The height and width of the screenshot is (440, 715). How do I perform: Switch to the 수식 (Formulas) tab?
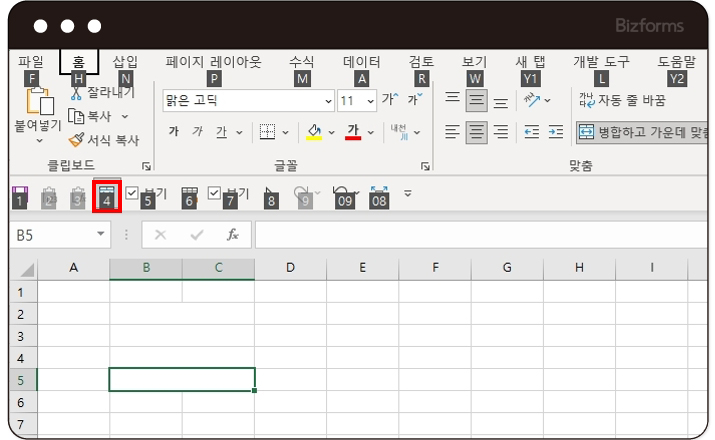click(301, 62)
